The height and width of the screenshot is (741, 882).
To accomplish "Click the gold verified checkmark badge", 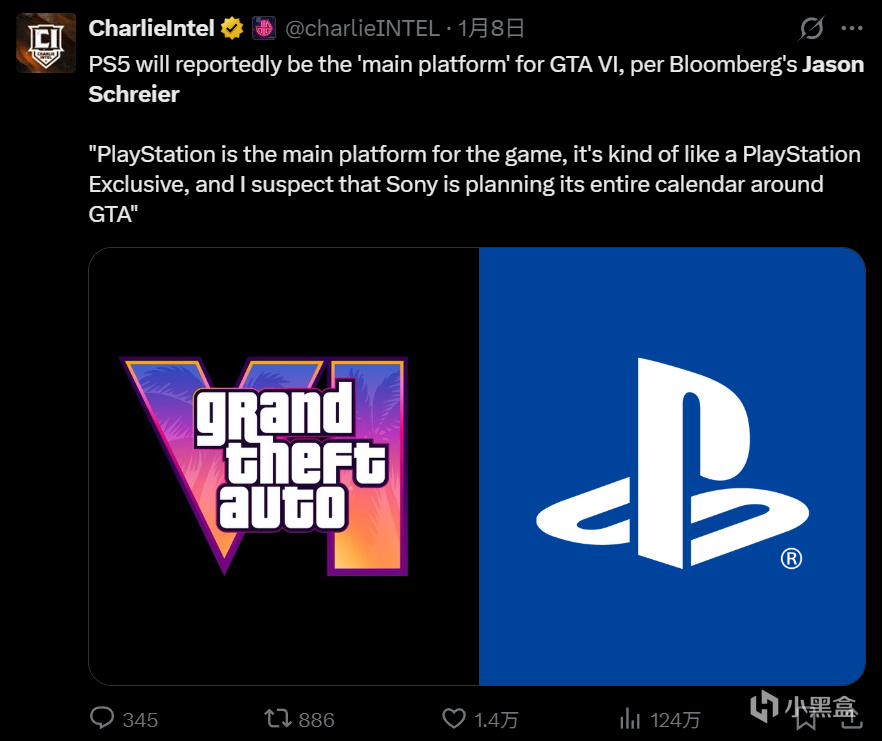I will click(x=232, y=29).
